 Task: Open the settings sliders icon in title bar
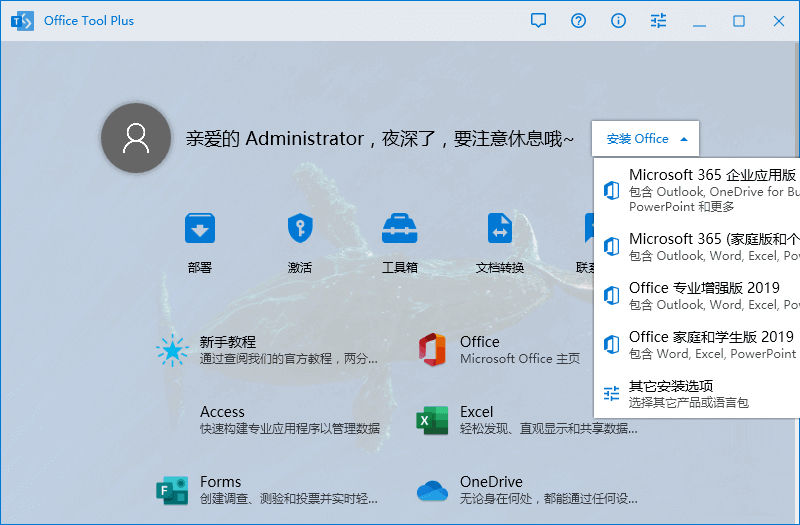click(658, 20)
